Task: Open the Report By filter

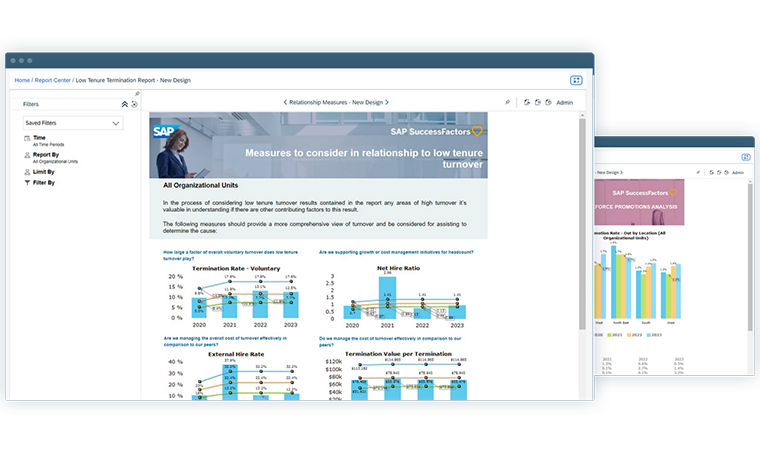Action: (45, 156)
